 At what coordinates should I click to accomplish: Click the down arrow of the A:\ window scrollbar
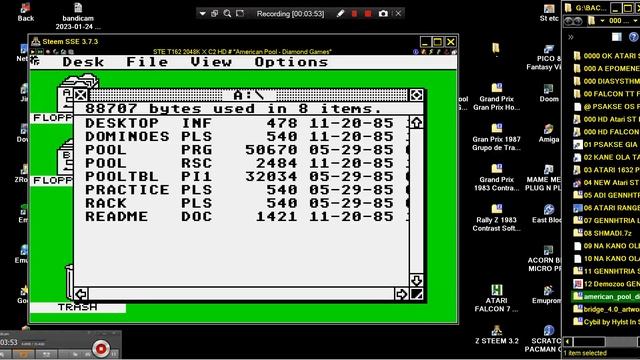click(416, 280)
